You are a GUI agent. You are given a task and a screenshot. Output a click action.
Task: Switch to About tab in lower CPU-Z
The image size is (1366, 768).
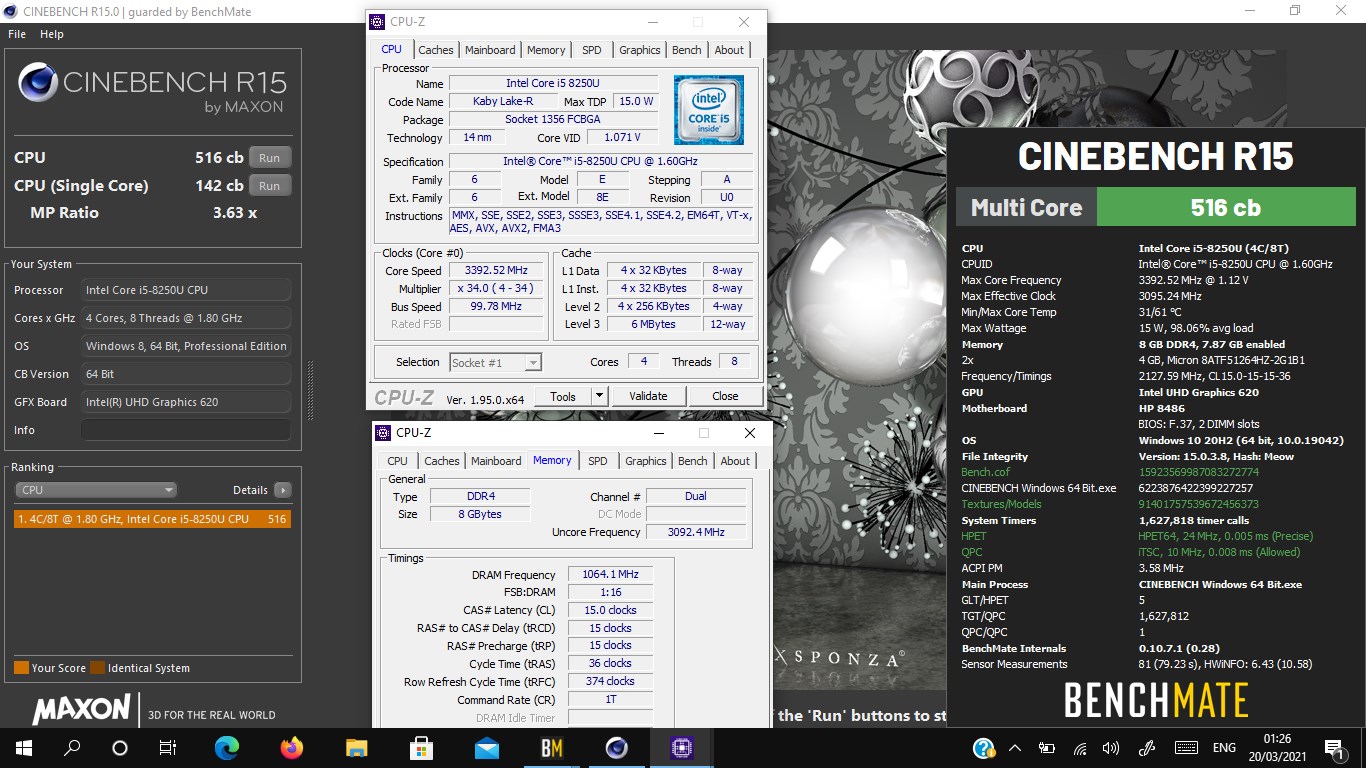735,461
